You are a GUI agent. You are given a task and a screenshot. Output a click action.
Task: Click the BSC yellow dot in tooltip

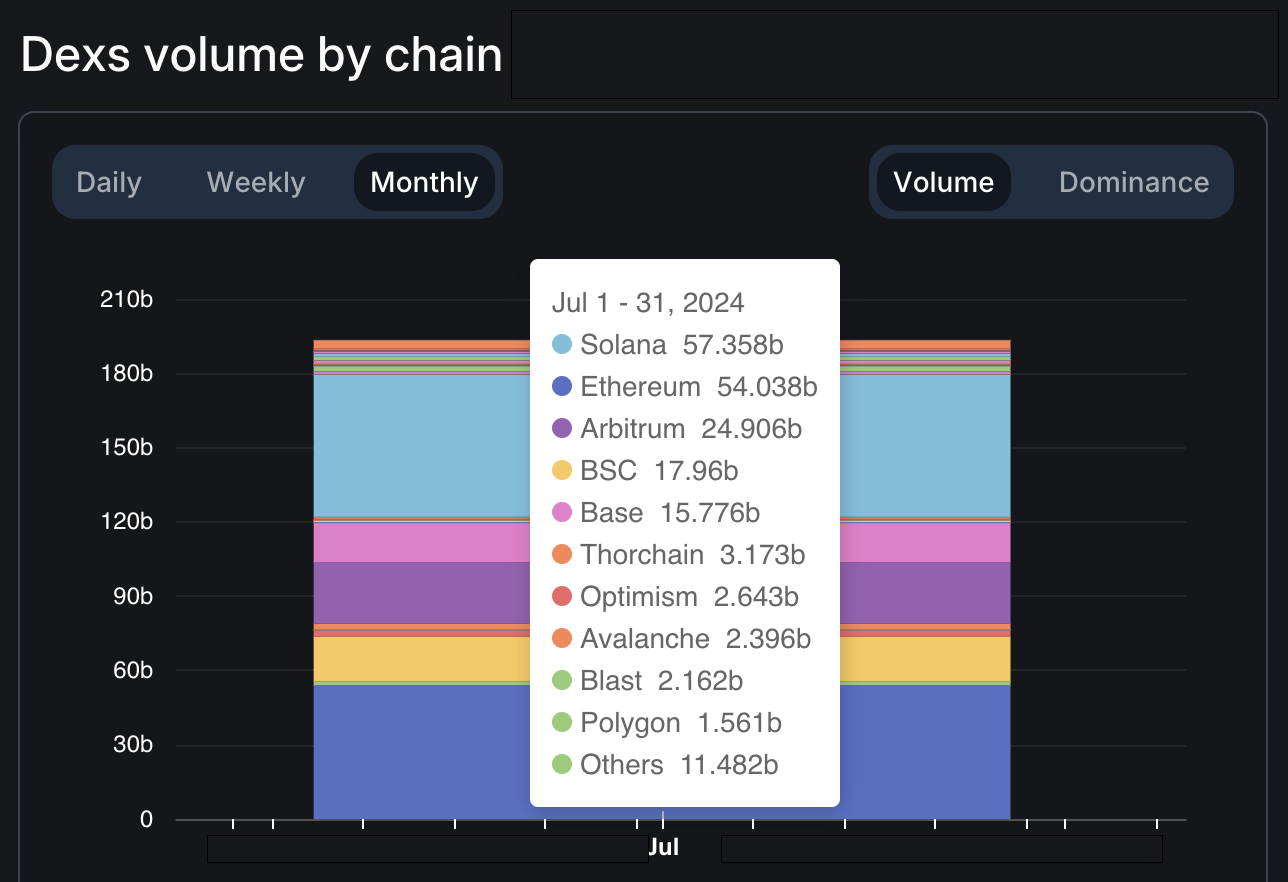562,471
